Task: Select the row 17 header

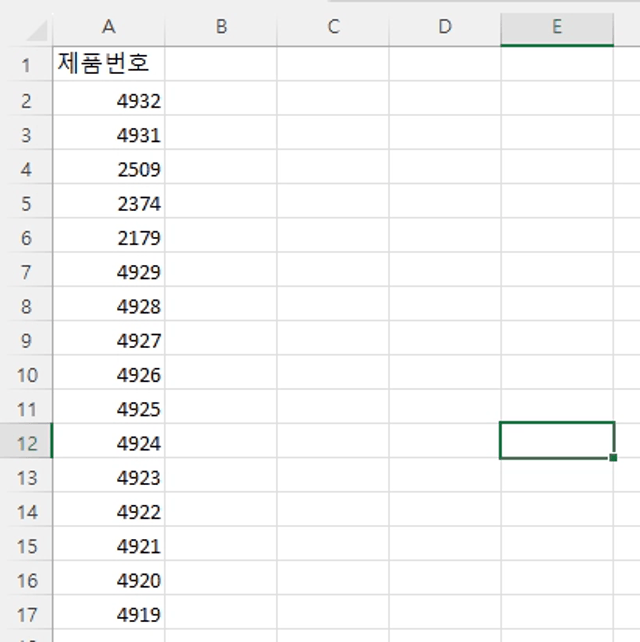Action: (26, 614)
